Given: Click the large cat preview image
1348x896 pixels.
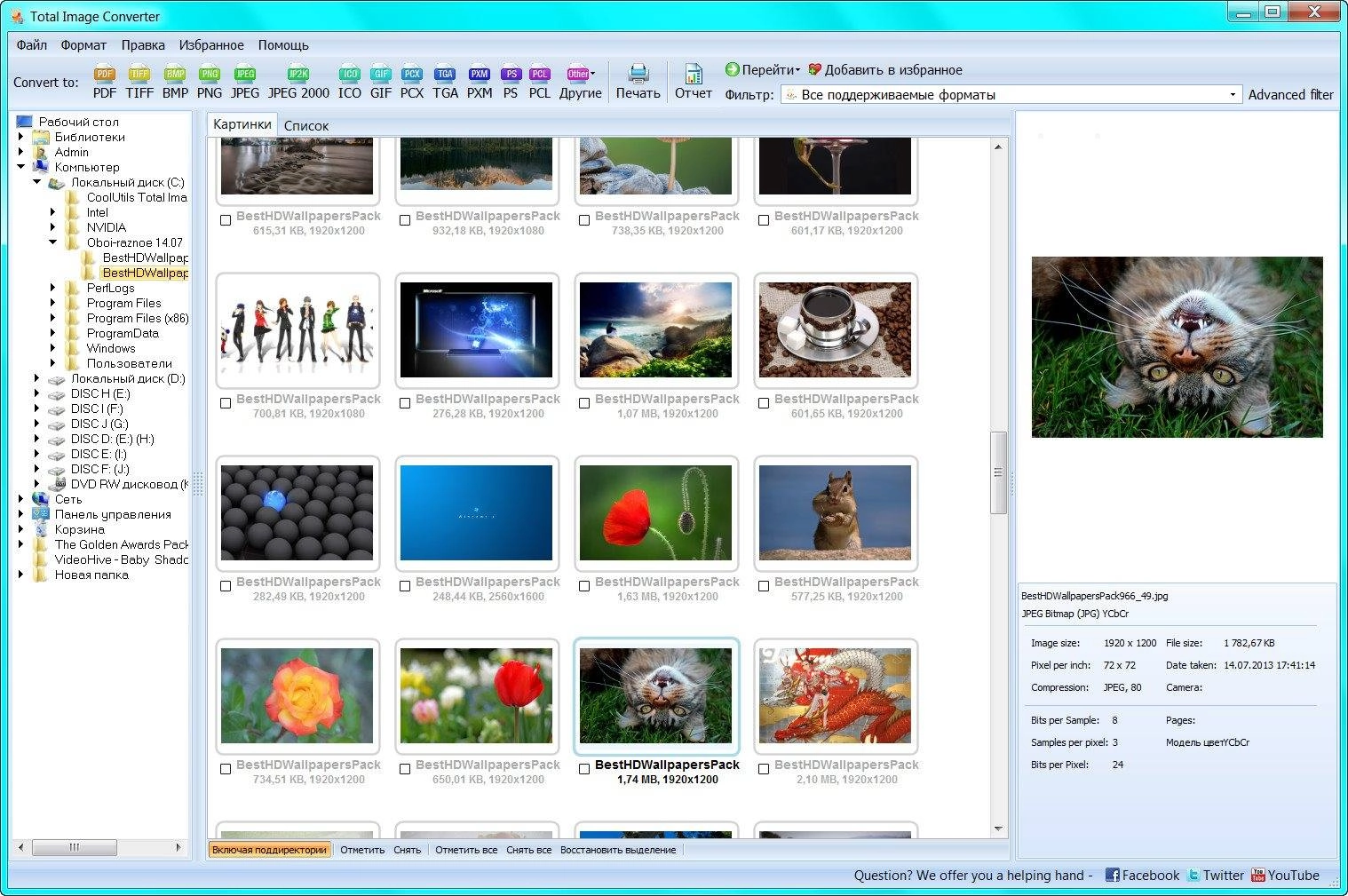Looking at the screenshot, I should point(1178,346).
